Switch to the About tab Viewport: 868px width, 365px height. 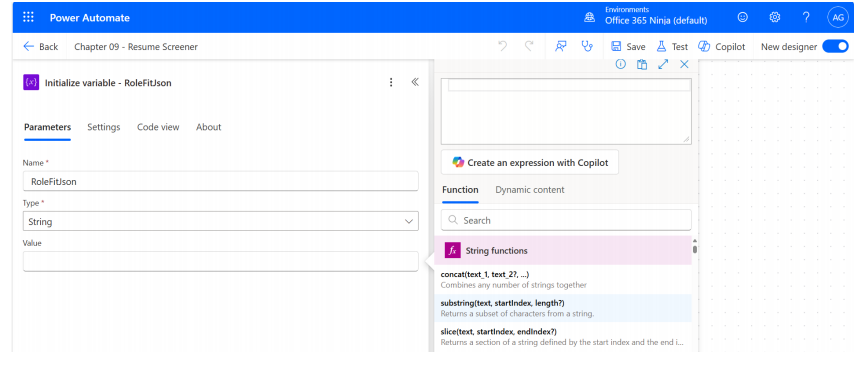[209, 127]
